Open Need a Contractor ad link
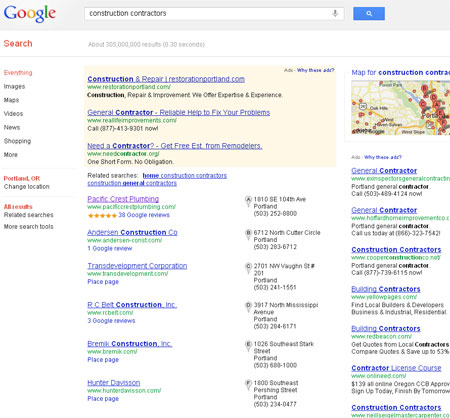Screen dimensions: 450x418 click(175, 146)
